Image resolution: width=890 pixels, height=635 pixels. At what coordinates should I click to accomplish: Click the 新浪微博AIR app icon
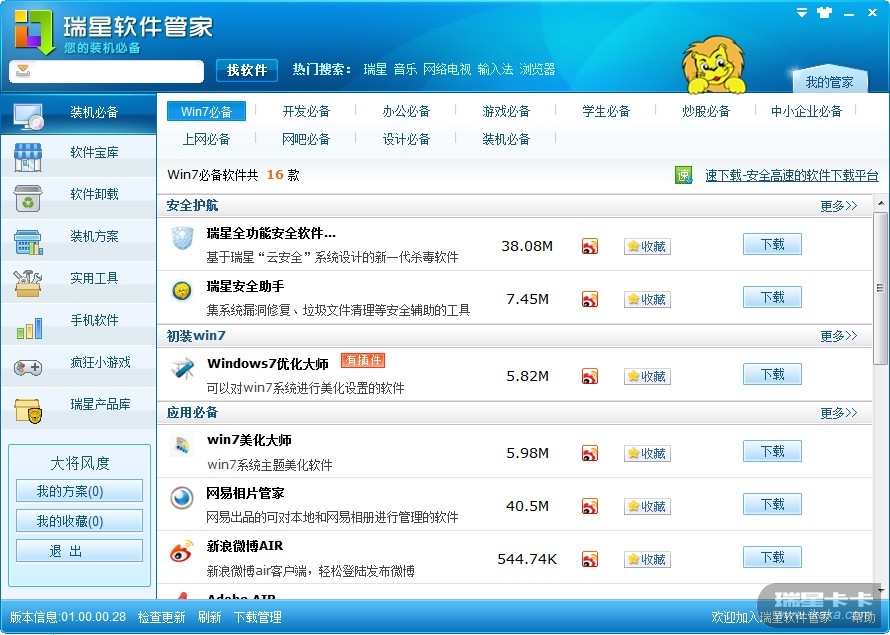[x=182, y=551]
